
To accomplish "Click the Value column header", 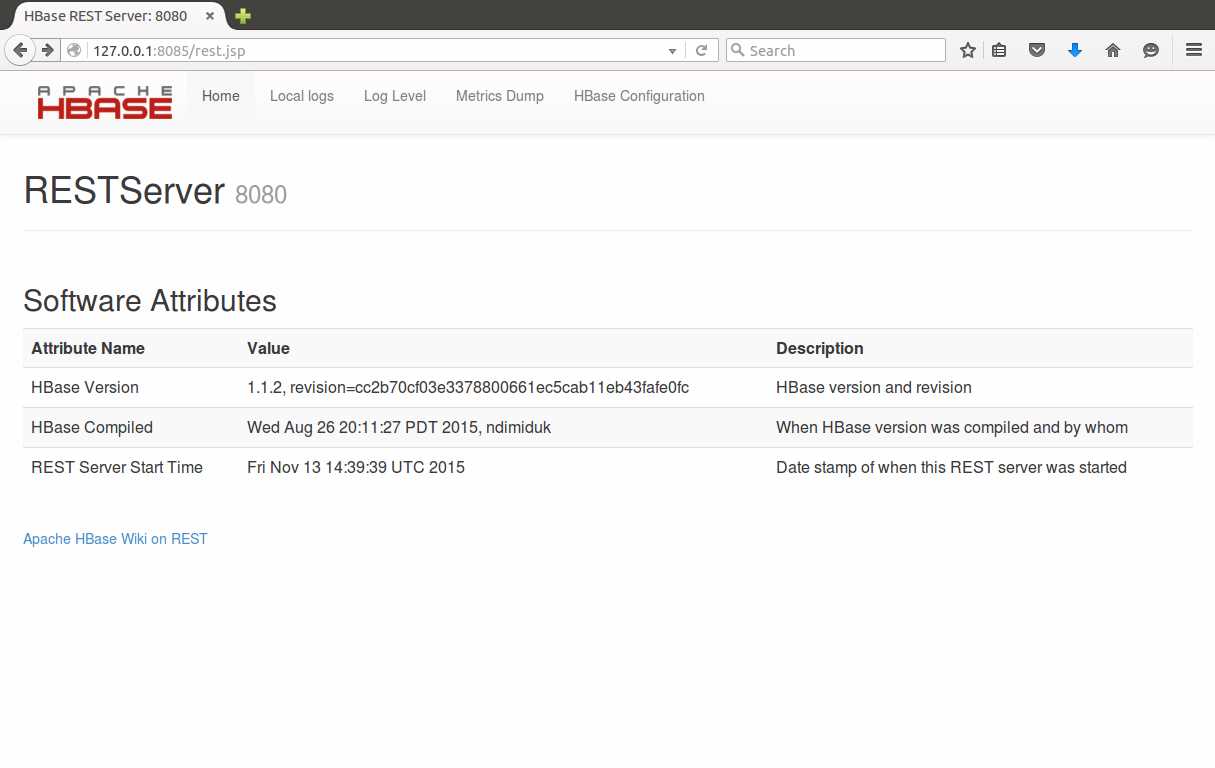I will (268, 348).
